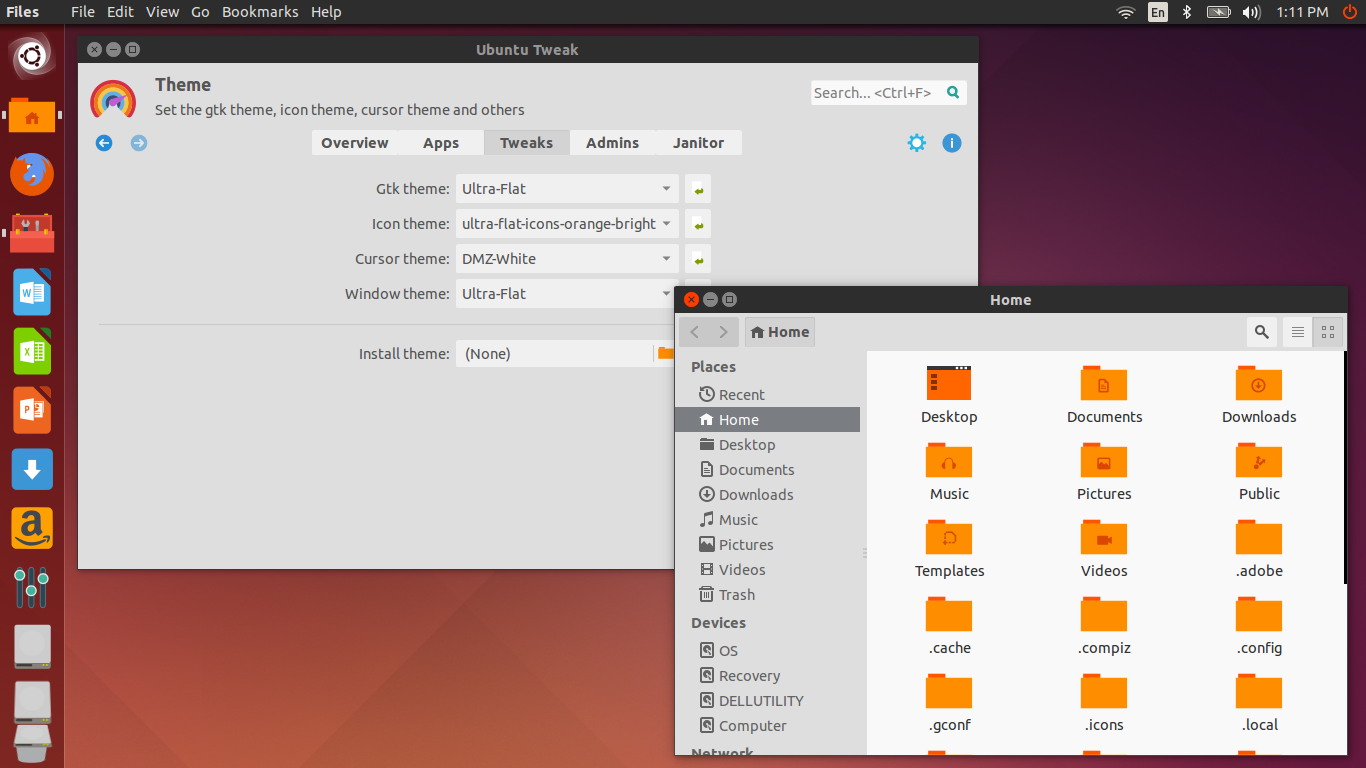Select the Tweaks tab
The width and height of the screenshot is (1366, 768).
(527, 143)
